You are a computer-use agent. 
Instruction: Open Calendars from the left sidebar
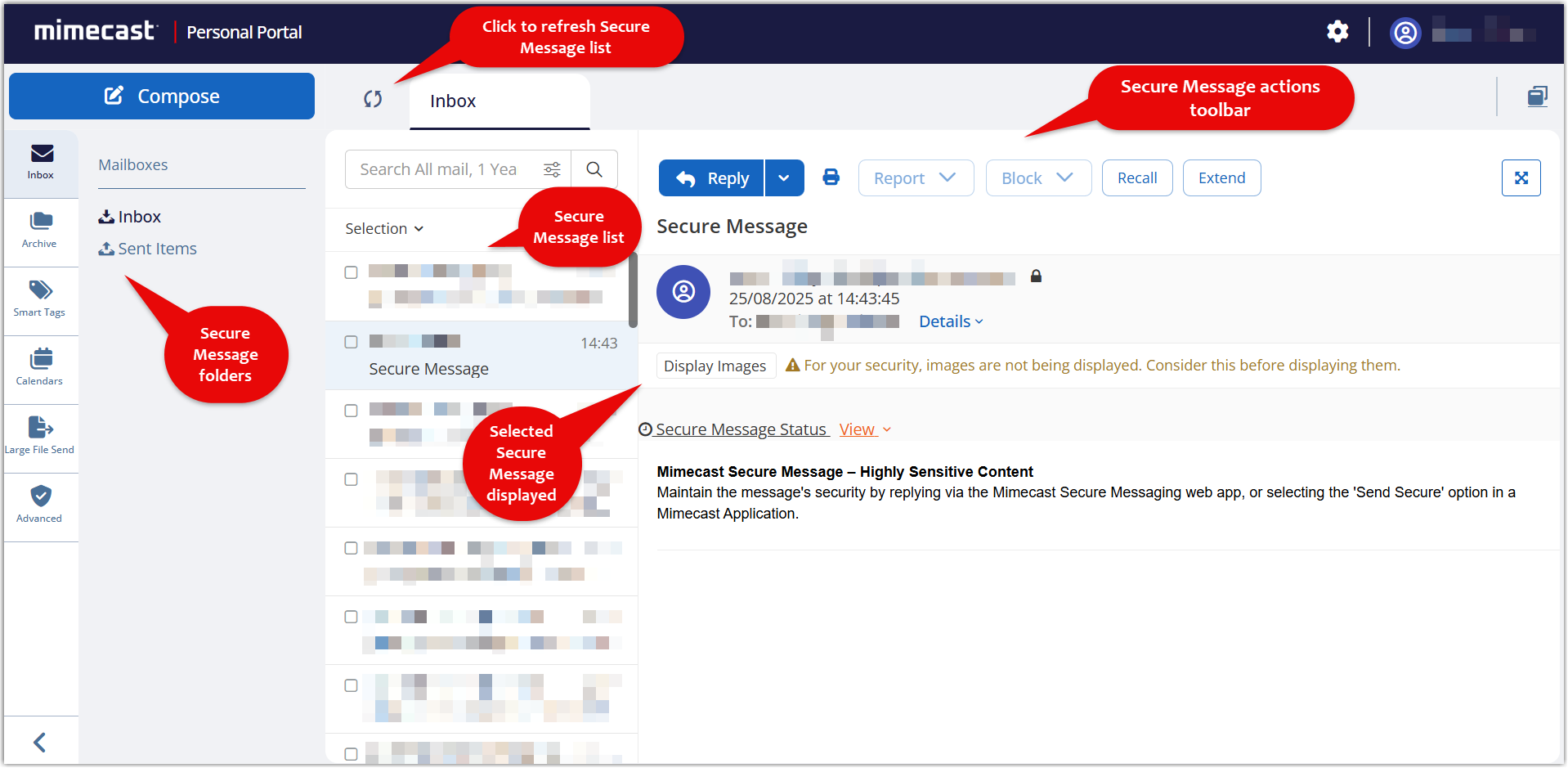39,367
